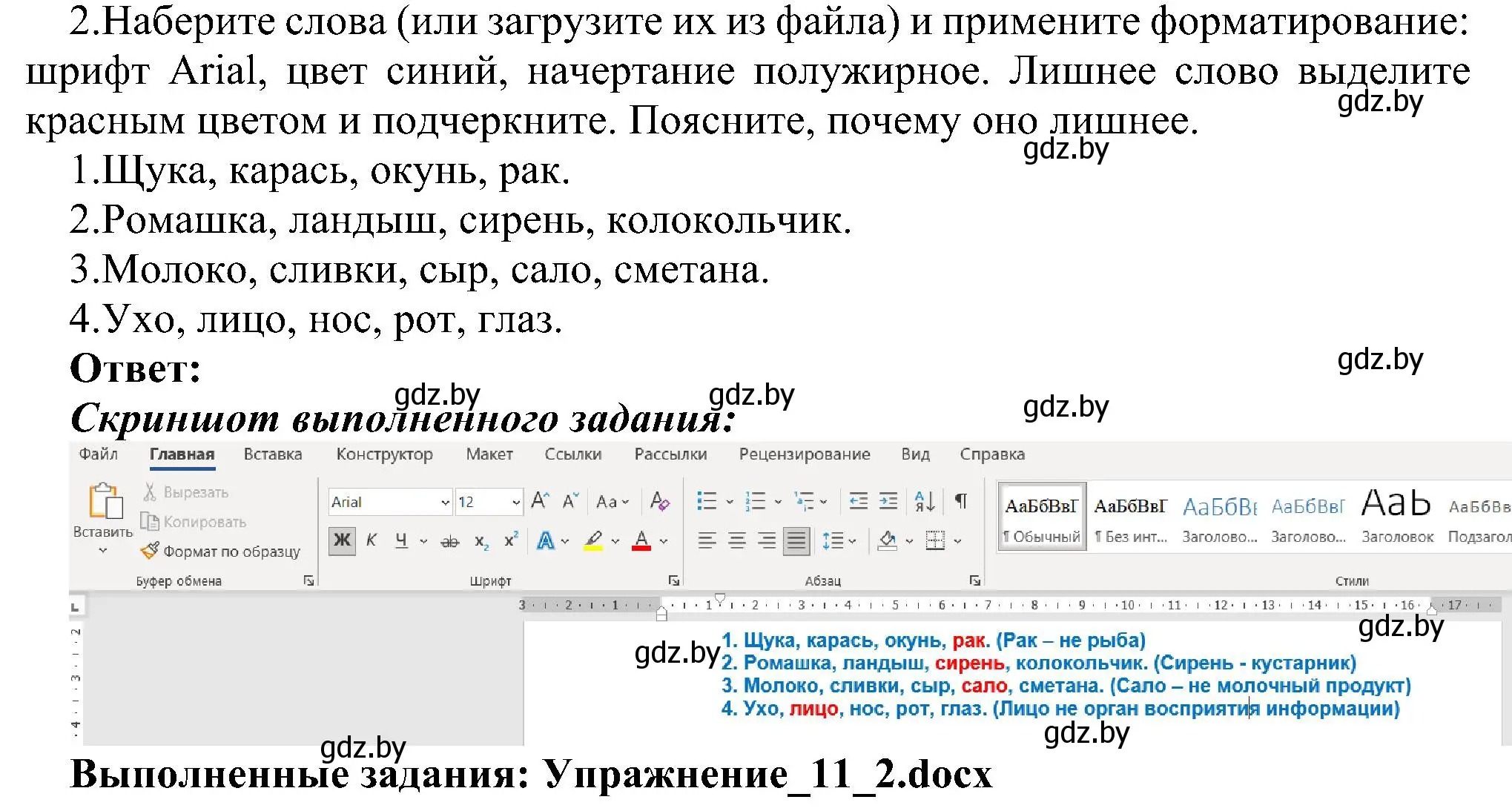Center the paragraph text

[736, 541]
